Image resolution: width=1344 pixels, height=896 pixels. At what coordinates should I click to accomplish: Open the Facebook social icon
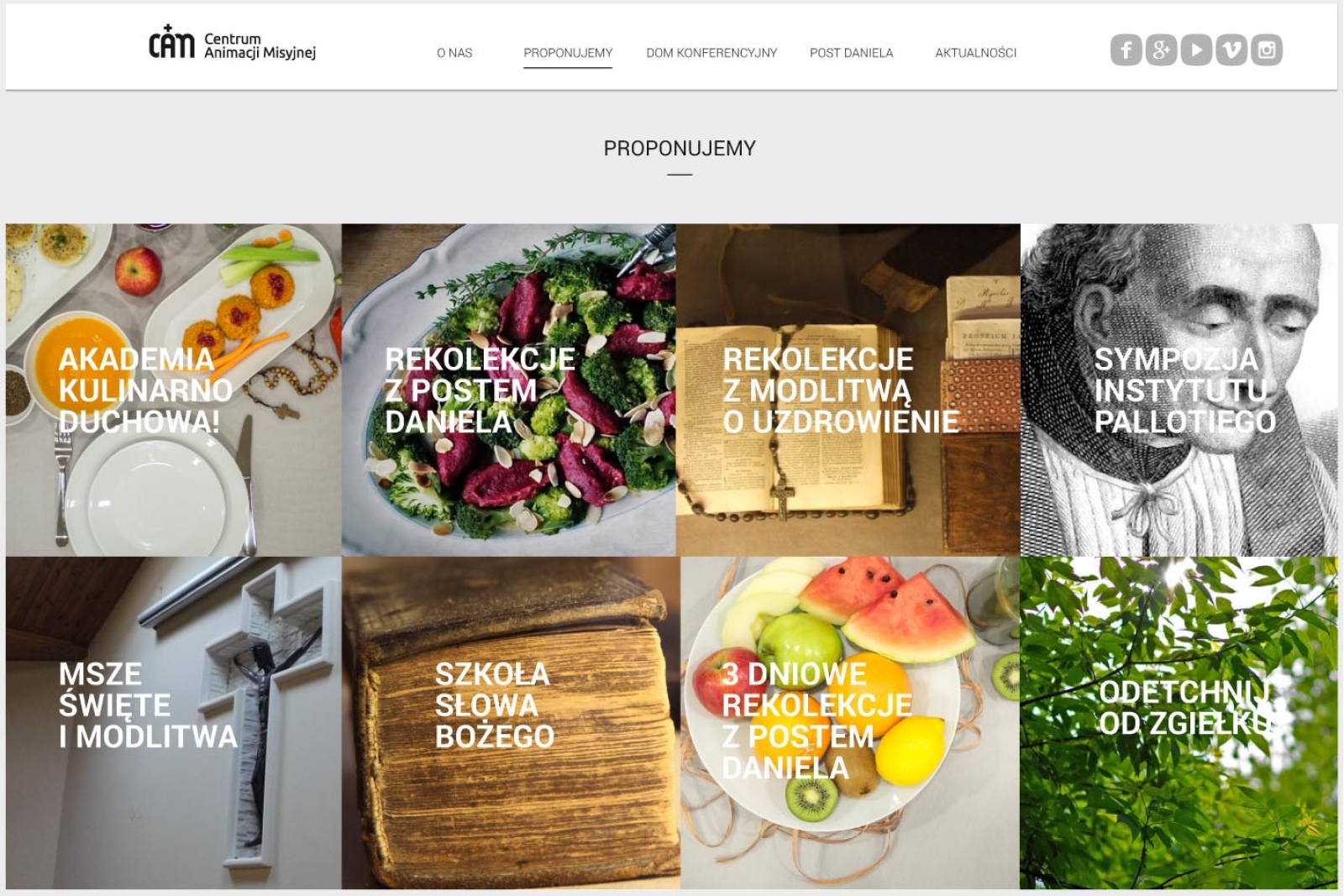point(1126,50)
